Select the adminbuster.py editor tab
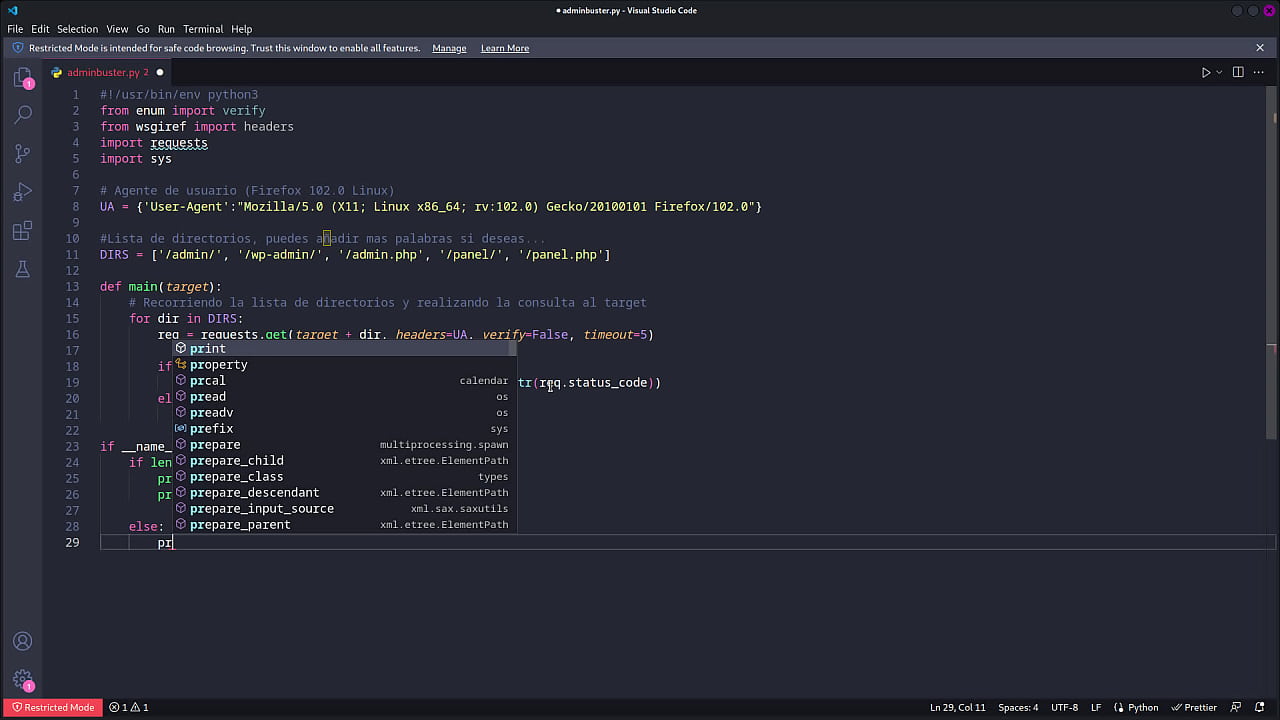 [x=103, y=72]
